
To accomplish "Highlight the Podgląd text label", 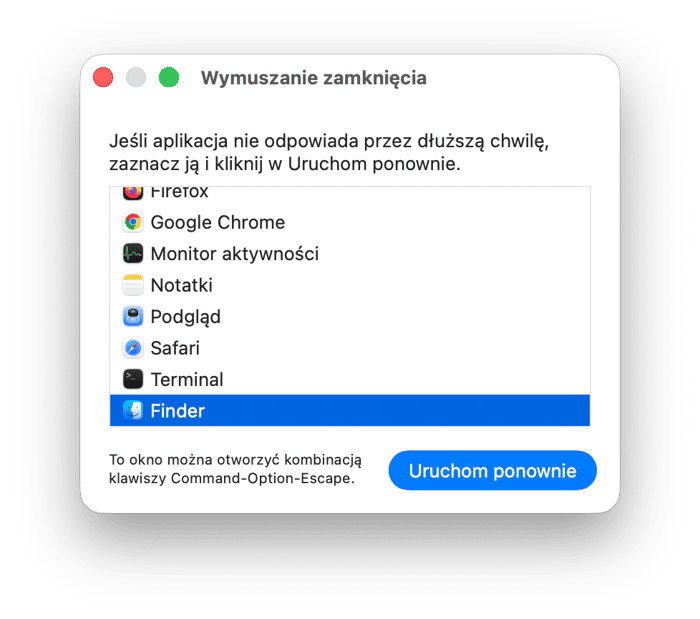I will pyautogui.click(x=185, y=317).
